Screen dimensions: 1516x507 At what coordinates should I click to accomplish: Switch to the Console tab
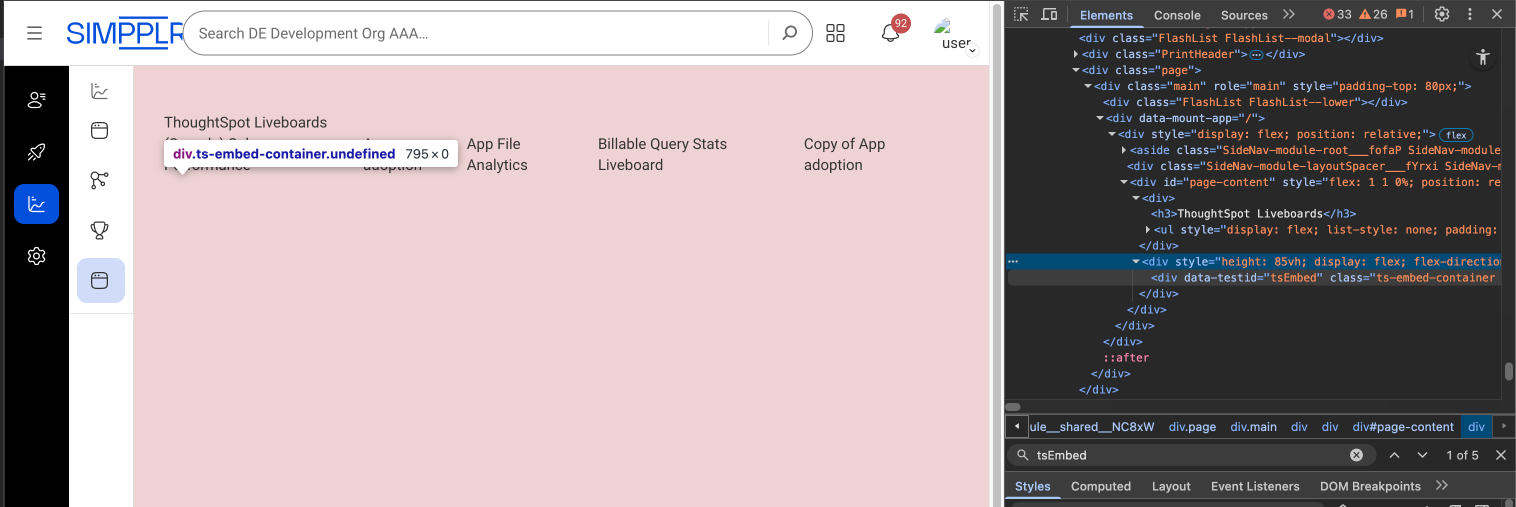1177,15
